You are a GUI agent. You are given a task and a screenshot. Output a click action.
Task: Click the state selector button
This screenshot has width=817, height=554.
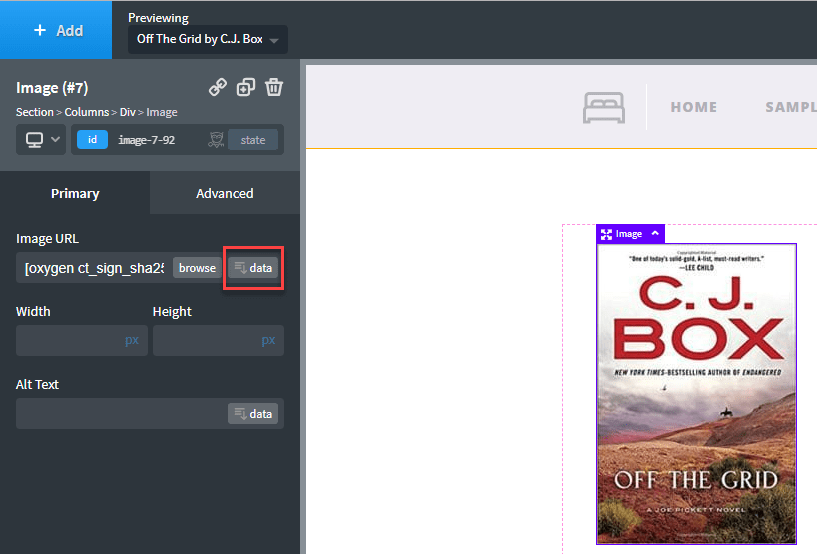(x=253, y=140)
